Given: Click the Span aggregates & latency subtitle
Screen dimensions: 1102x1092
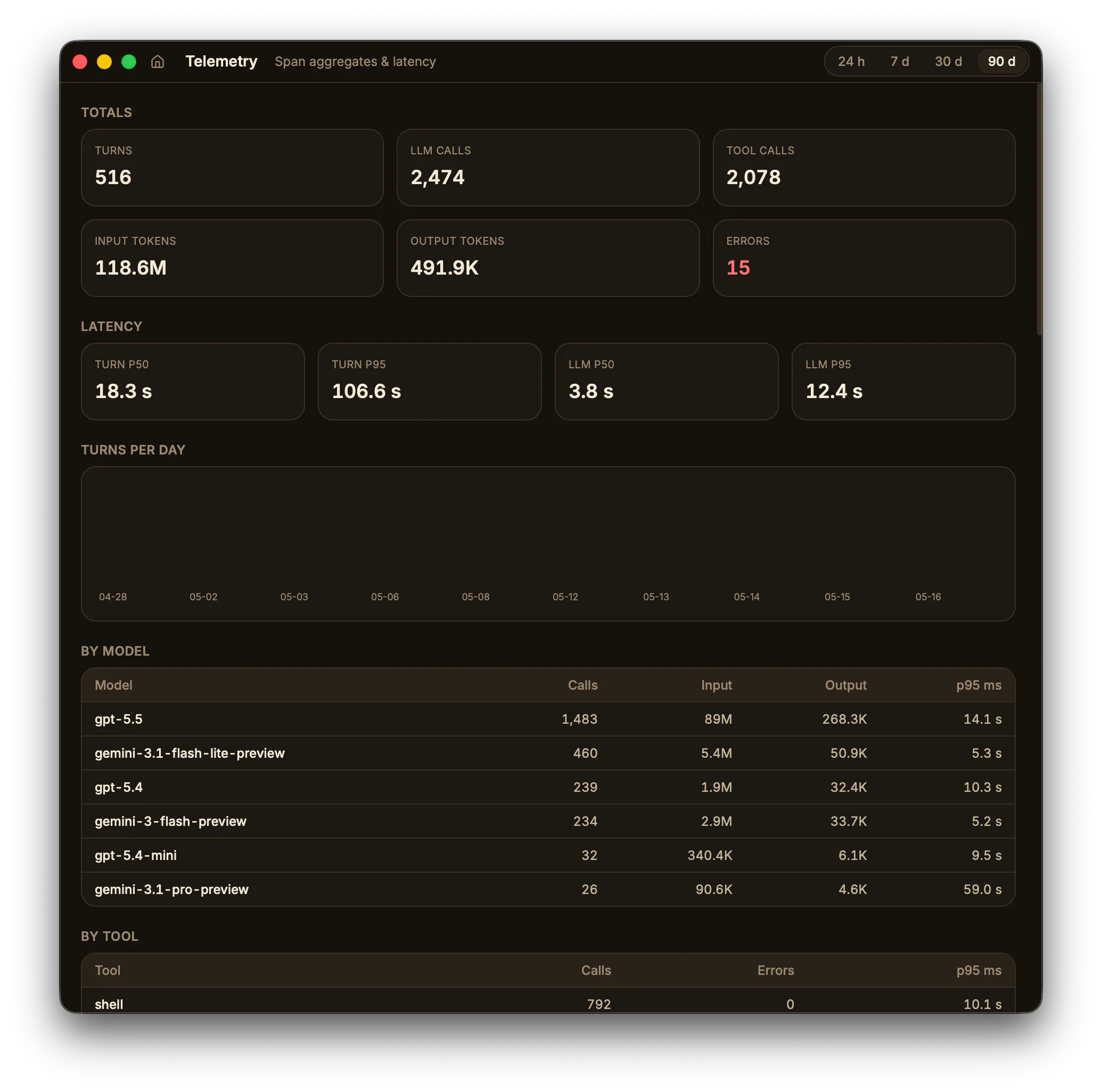Looking at the screenshot, I should click(356, 62).
